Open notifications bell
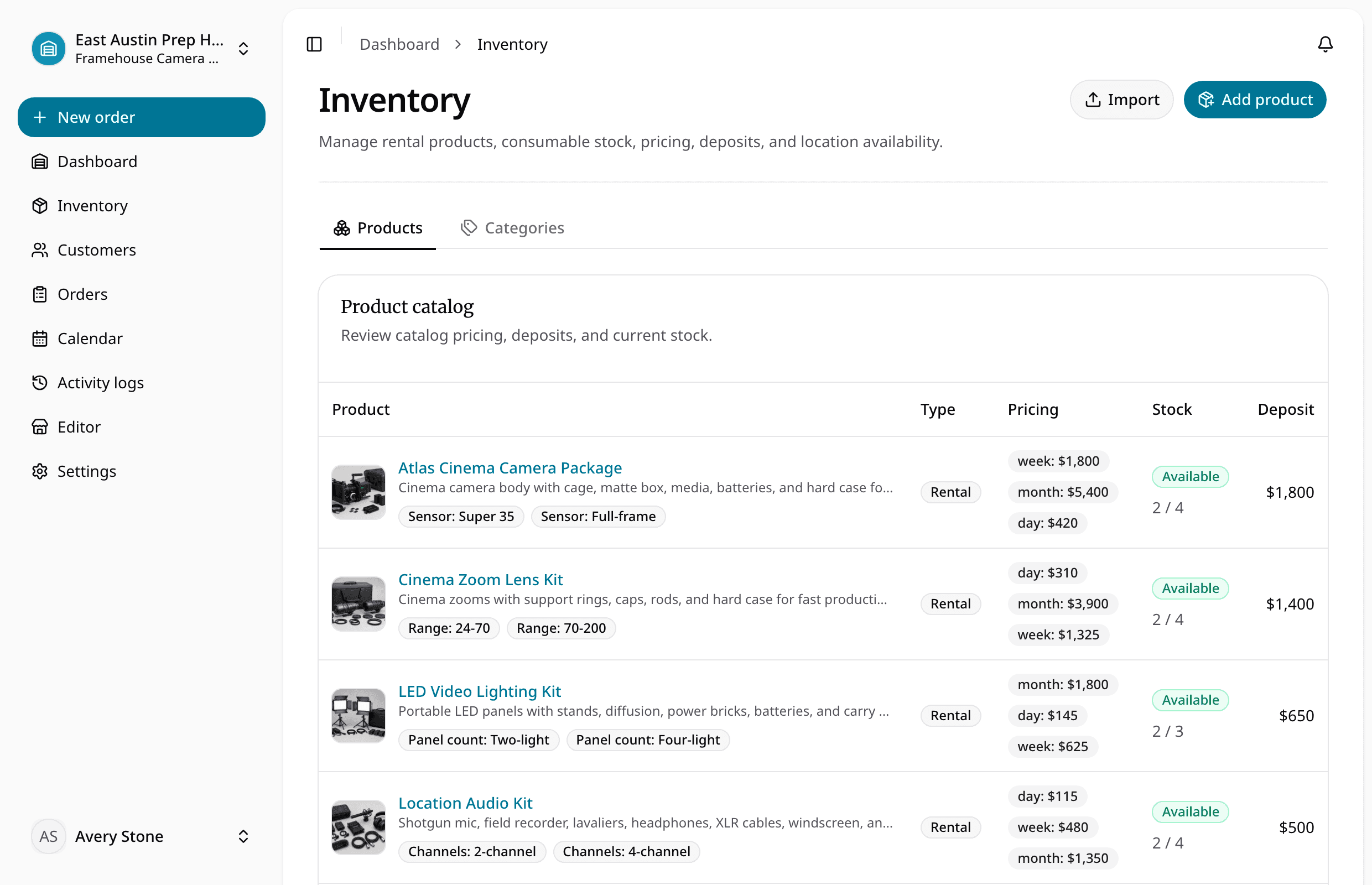 (x=1325, y=44)
